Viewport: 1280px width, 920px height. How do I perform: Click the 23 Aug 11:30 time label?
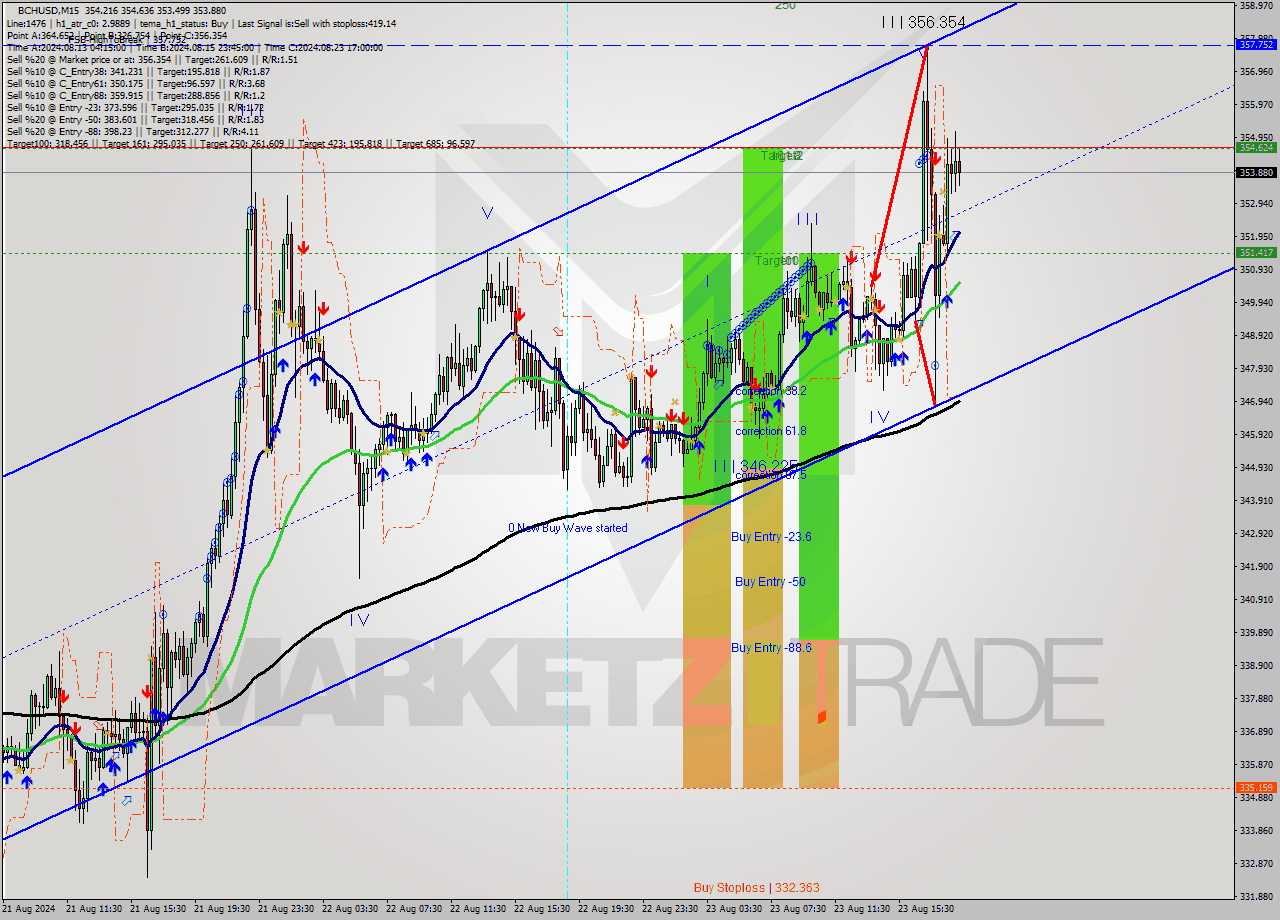pyautogui.click(x=862, y=909)
